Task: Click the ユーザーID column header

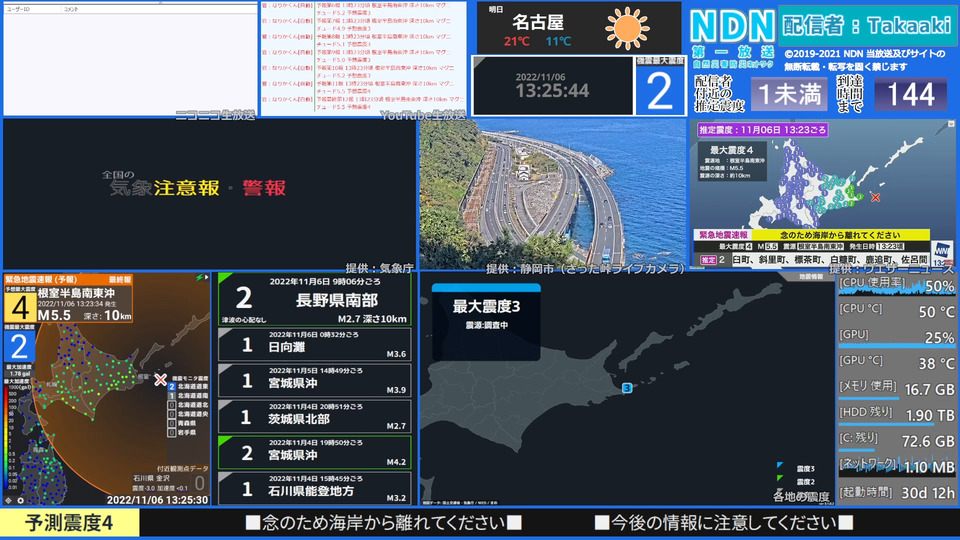Action: [x=18, y=9]
